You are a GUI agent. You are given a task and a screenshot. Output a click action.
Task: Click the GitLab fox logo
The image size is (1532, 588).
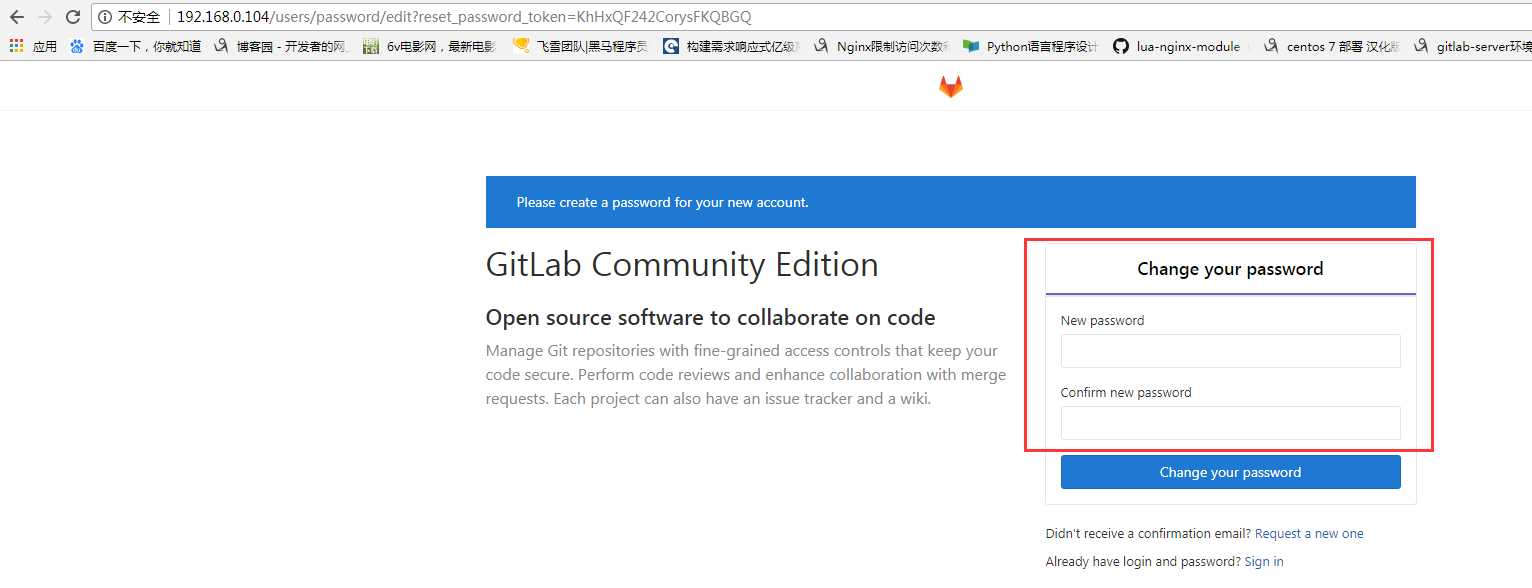click(x=950, y=87)
